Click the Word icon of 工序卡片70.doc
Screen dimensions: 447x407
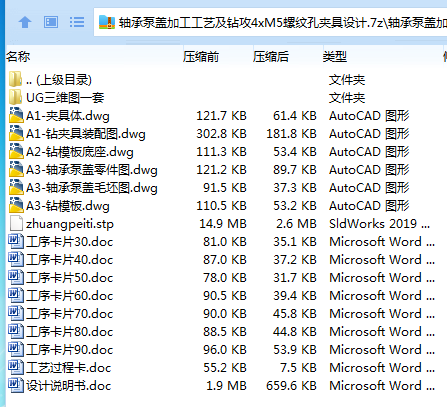point(16,313)
